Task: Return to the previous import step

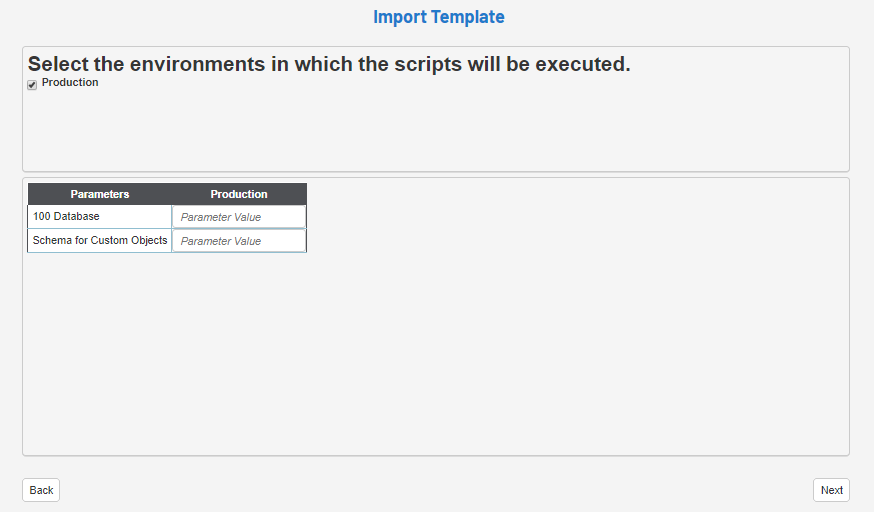Action: [x=41, y=490]
